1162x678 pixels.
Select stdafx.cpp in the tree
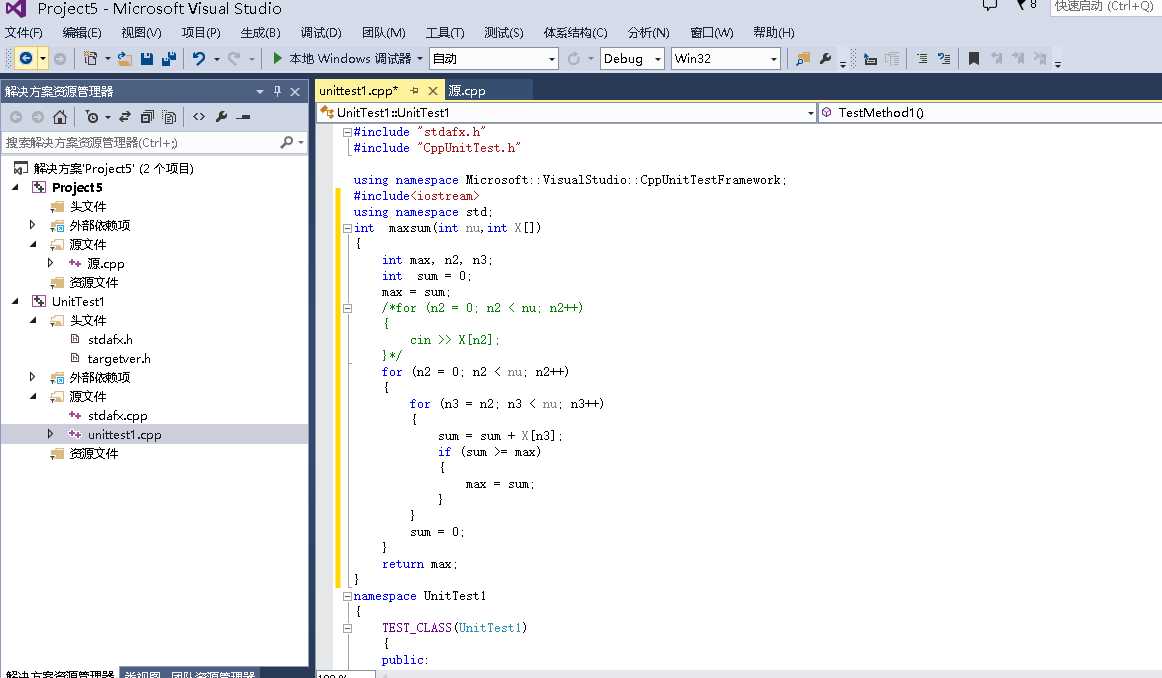click(117, 416)
